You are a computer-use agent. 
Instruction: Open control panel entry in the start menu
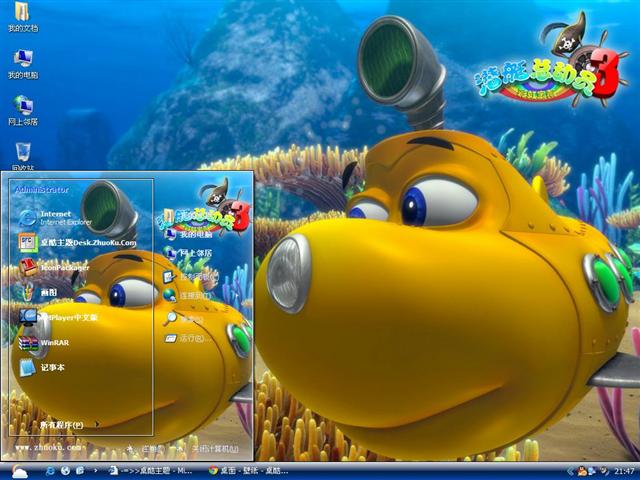[x=190, y=277]
